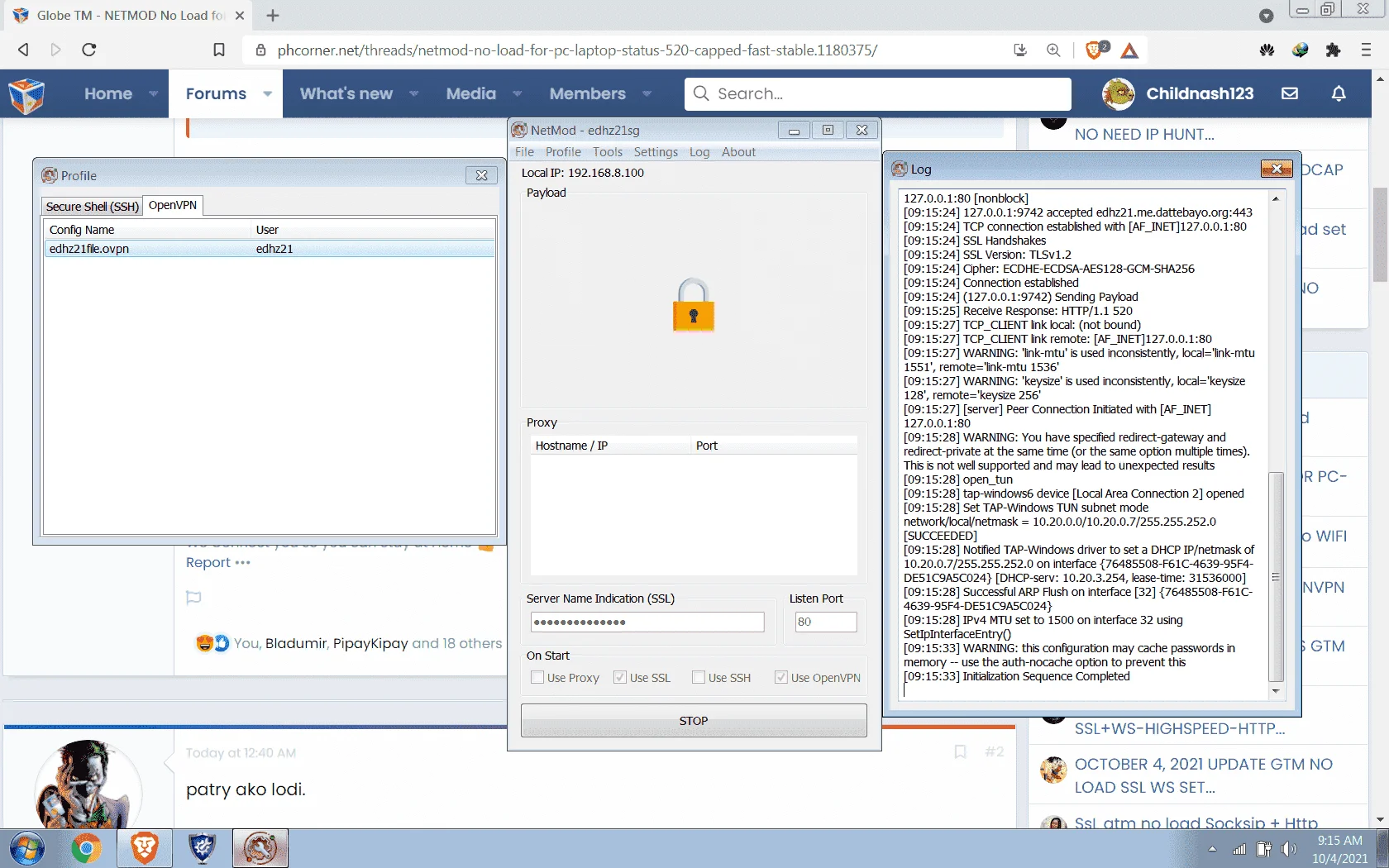The height and width of the screenshot is (868, 1389).
Task: Click the Listen Port field
Action: point(825,622)
